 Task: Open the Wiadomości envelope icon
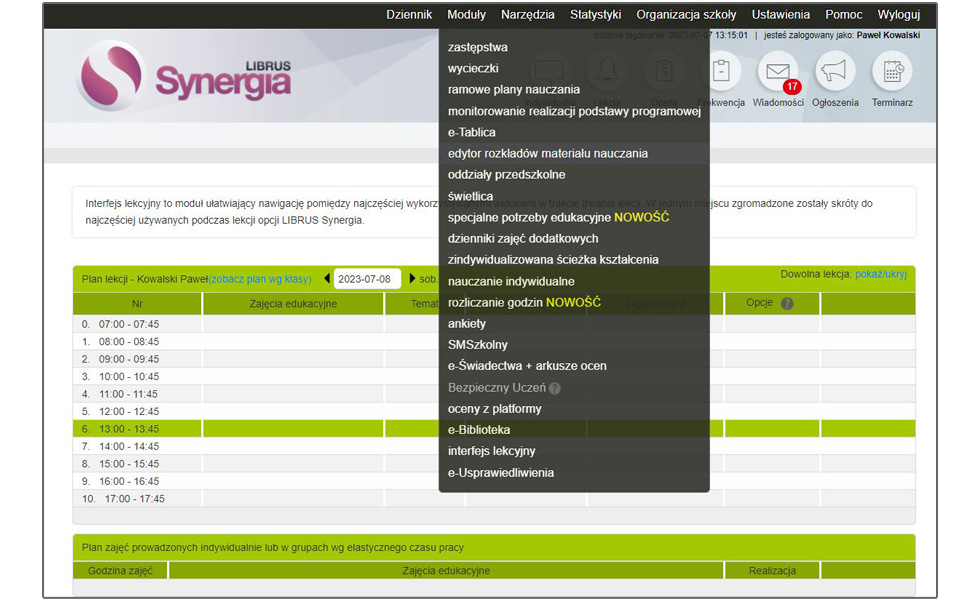(777, 71)
